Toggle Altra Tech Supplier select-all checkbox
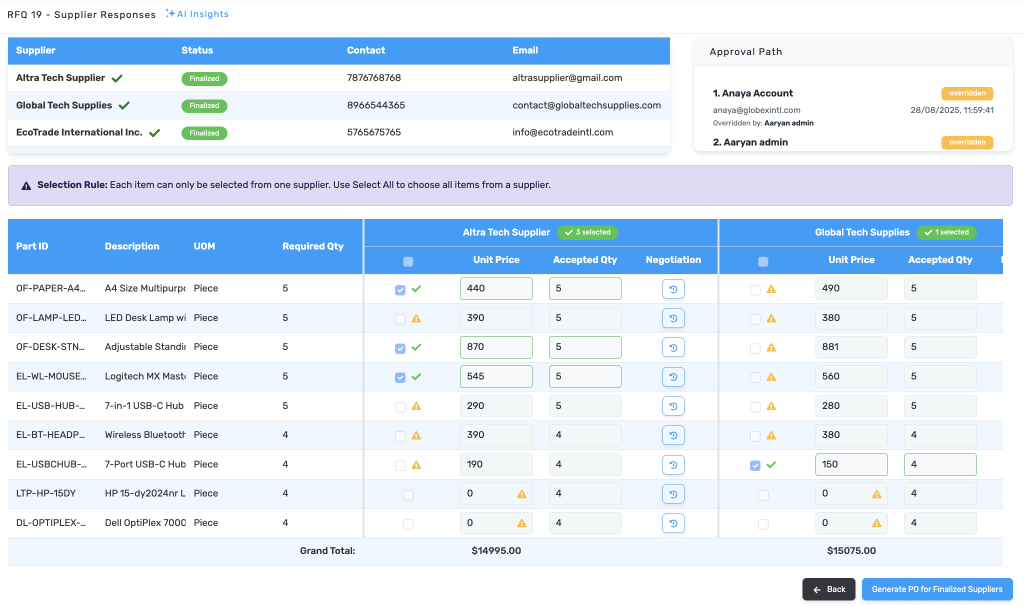Screen dimensions: 1024x606 coord(407,261)
